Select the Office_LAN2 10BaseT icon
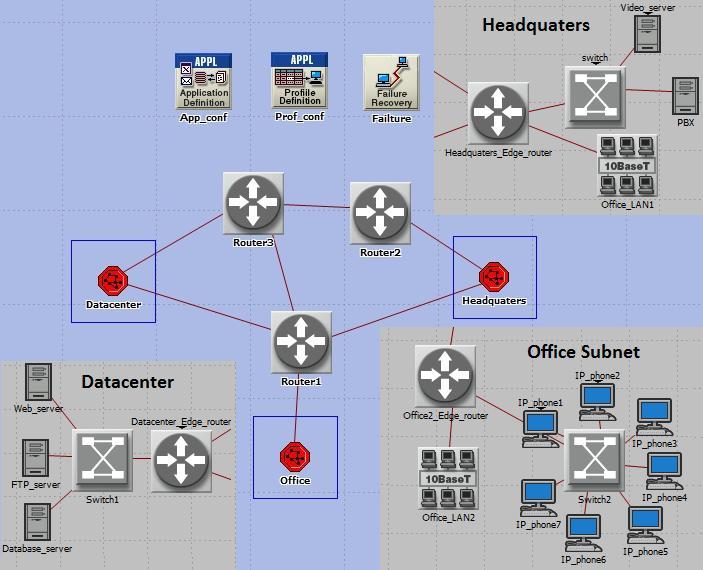Image resolution: width=703 pixels, height=570 pixels. 448,479
